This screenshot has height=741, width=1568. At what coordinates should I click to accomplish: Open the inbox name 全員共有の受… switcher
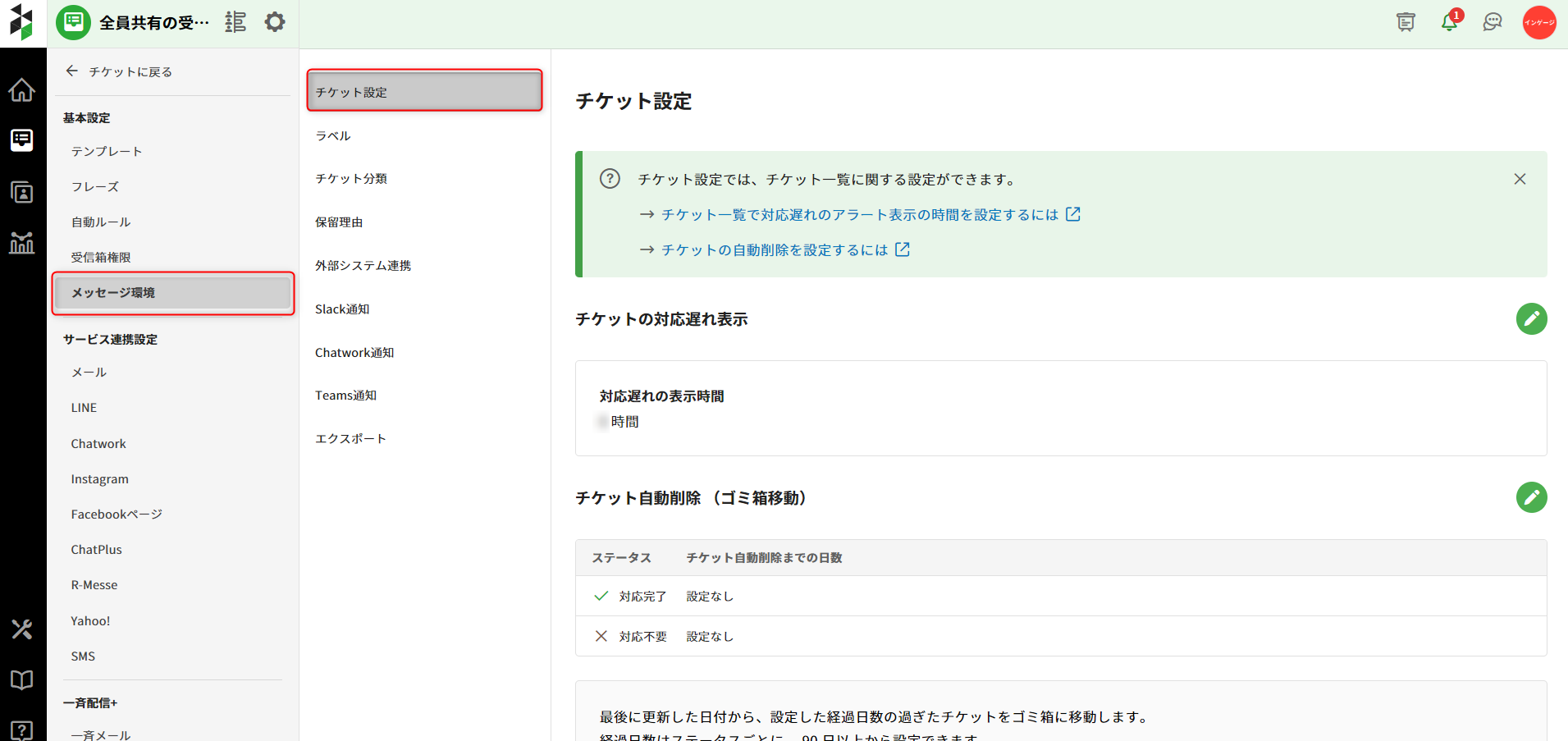pyautogui.click(x=153, y=22)
